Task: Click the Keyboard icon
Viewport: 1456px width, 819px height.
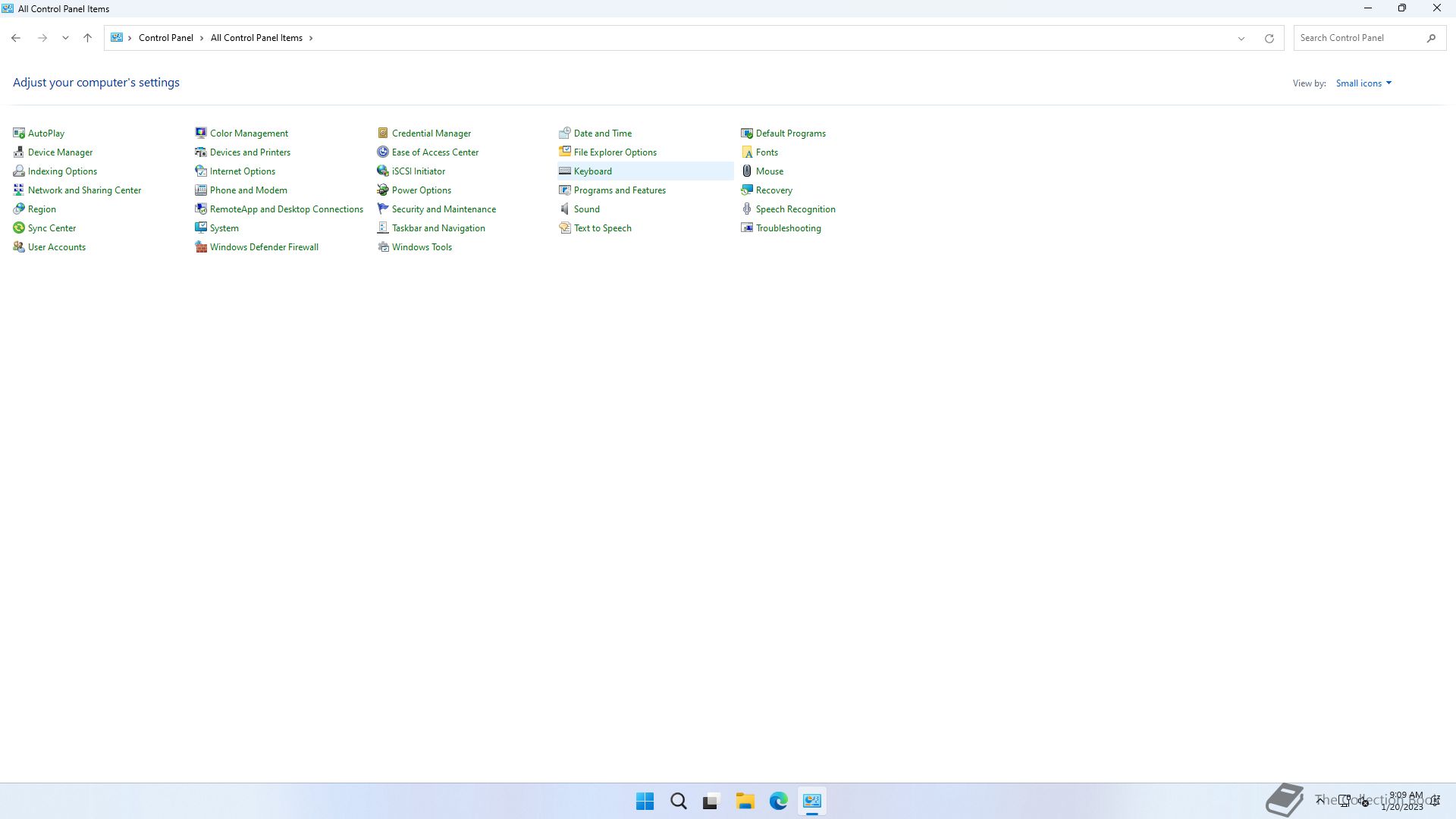Action: click(x=565, y=171)
